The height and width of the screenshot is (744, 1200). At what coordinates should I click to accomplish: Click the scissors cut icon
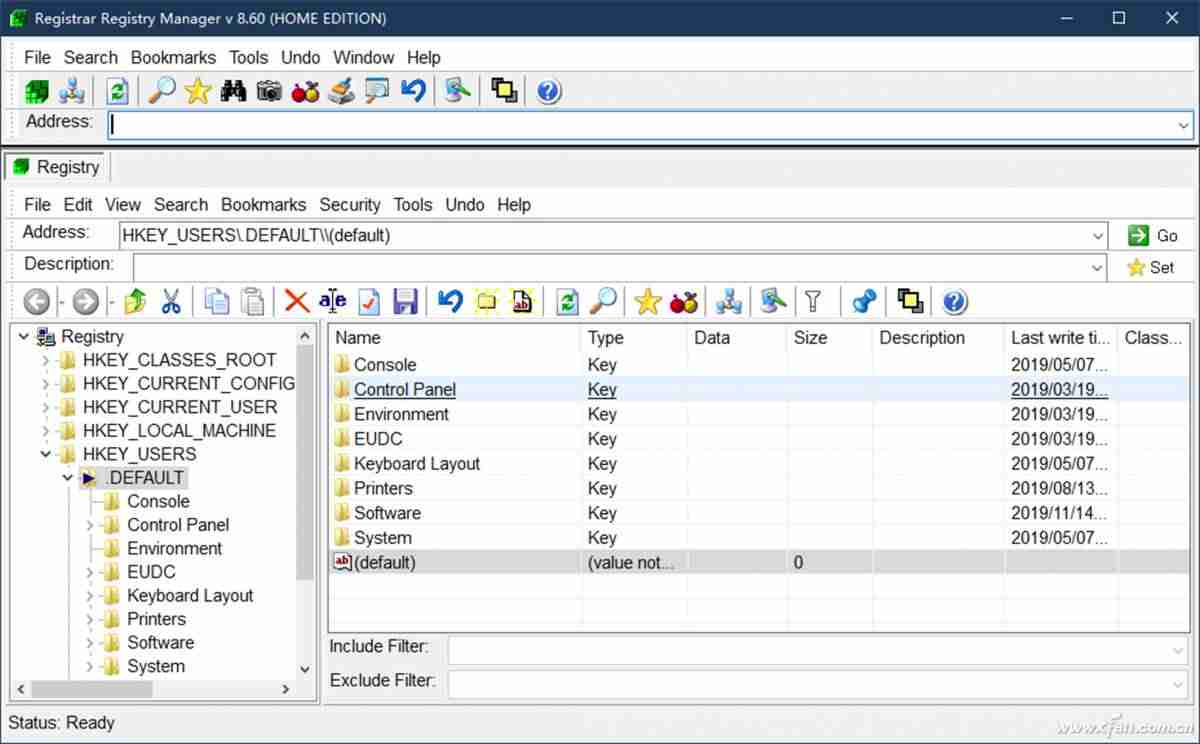tap(171, 301)
